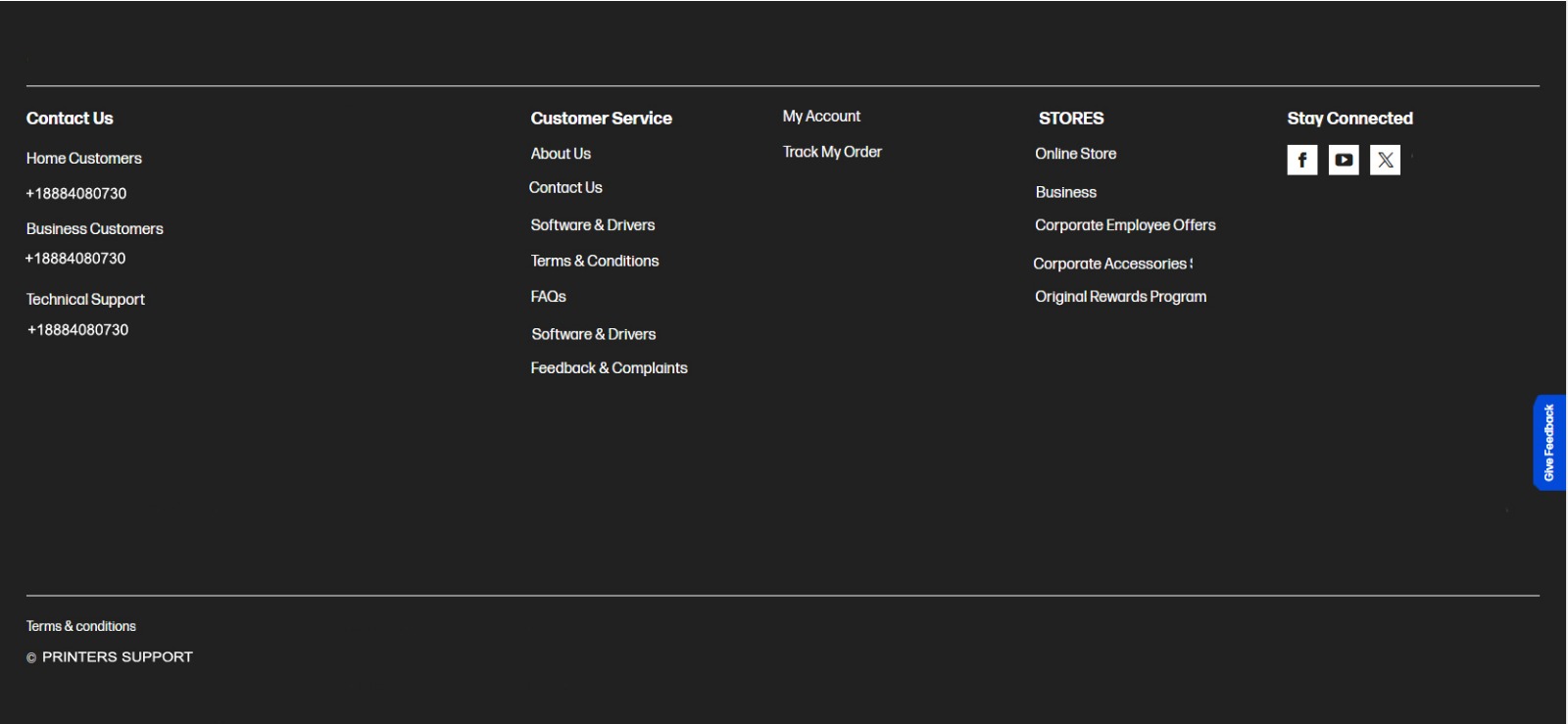Click the Business Customers phone number
Screen dimensions: 1568x724
[x=75, y=259]
